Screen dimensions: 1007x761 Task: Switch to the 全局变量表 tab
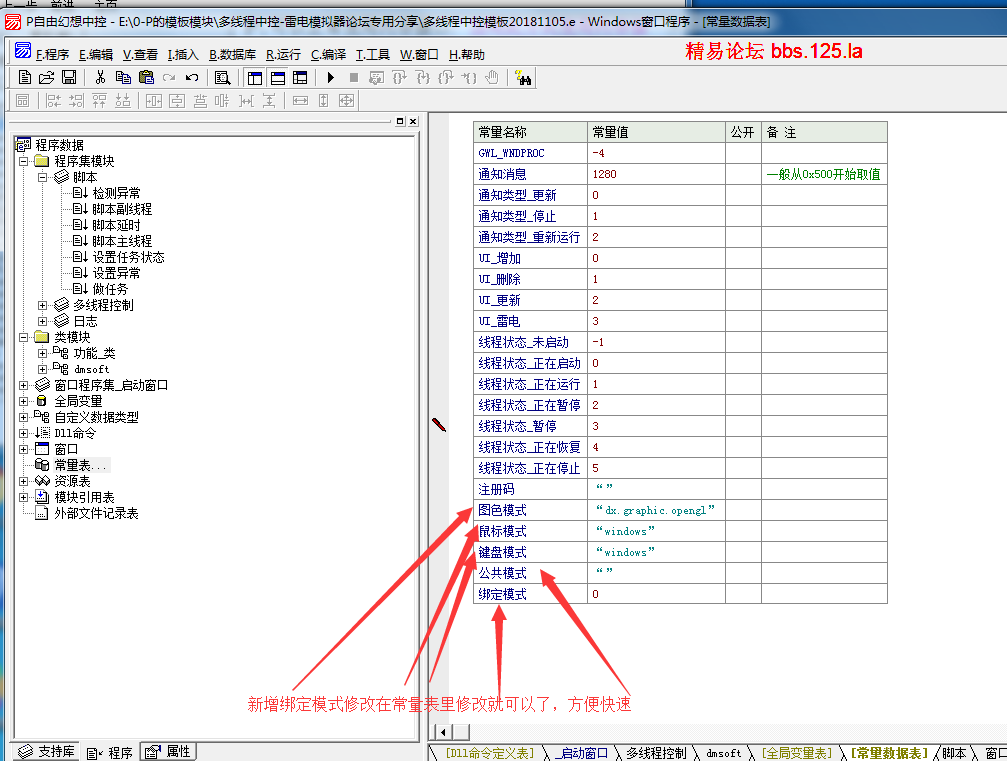click(796, 753)
